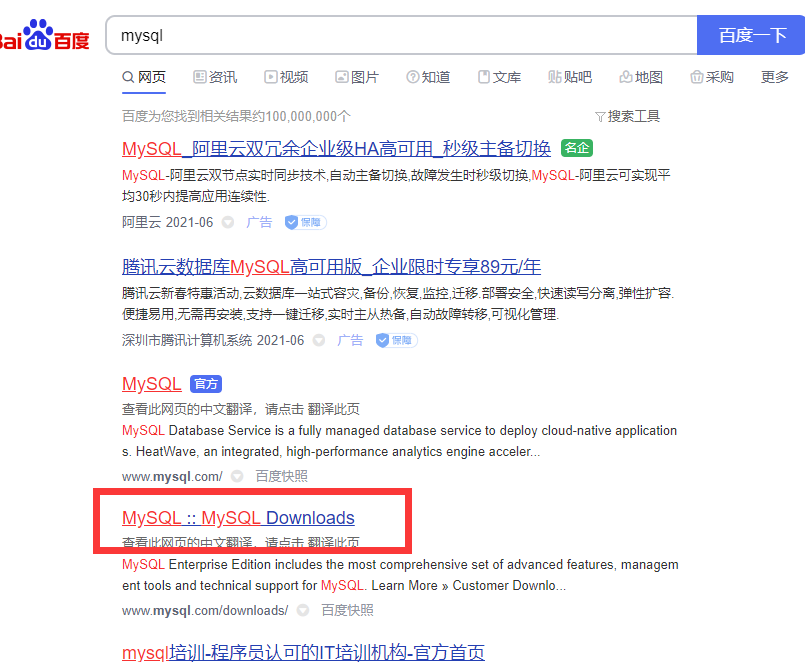This screenshot has height=662, width=805.
Task: Click the mysql search input field
Action: click(401, 35)
